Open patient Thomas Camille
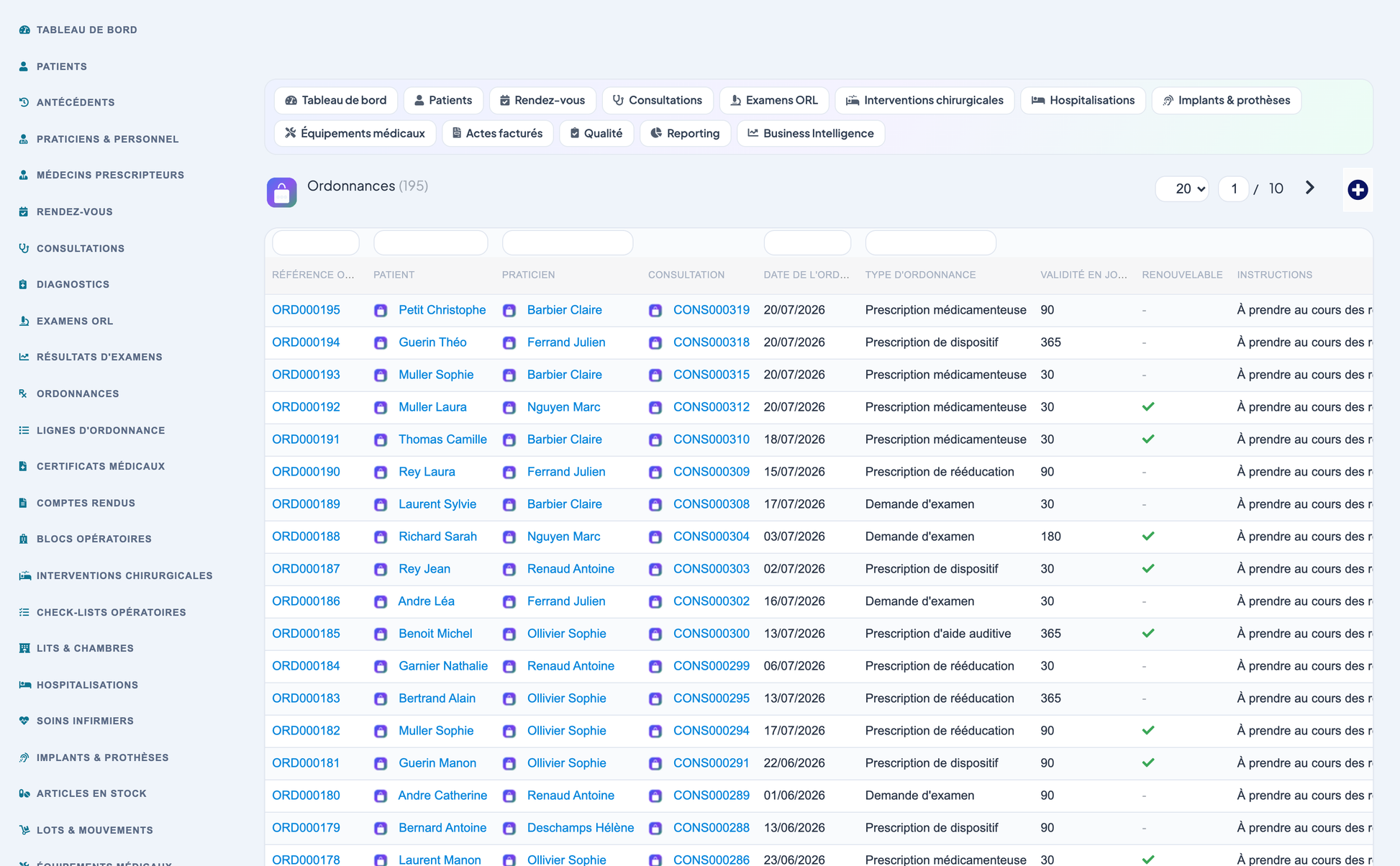Screen dimensions: 1400x866 [x=442, y=439]
